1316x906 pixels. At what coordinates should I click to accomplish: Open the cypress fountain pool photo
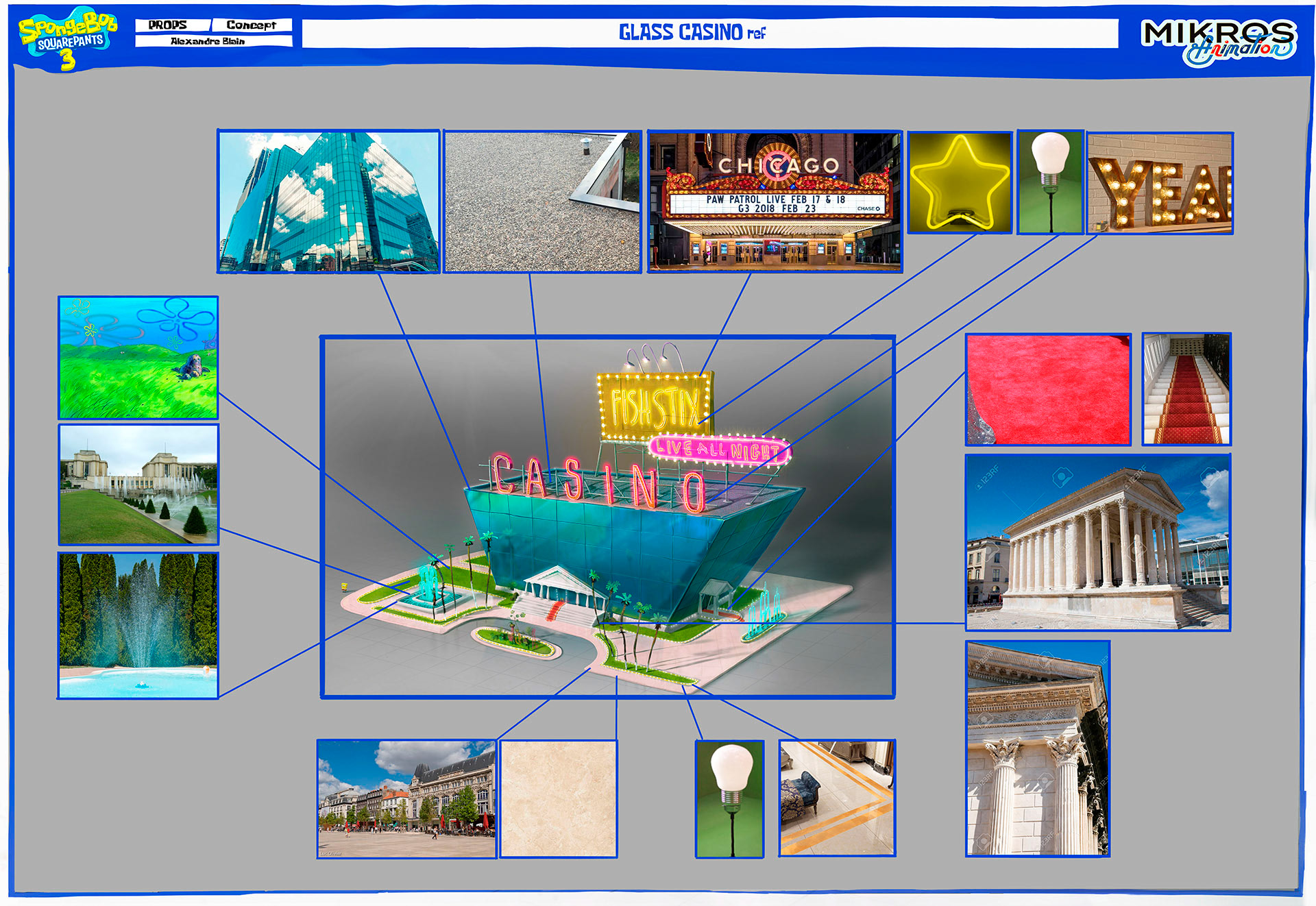point(138,625)
